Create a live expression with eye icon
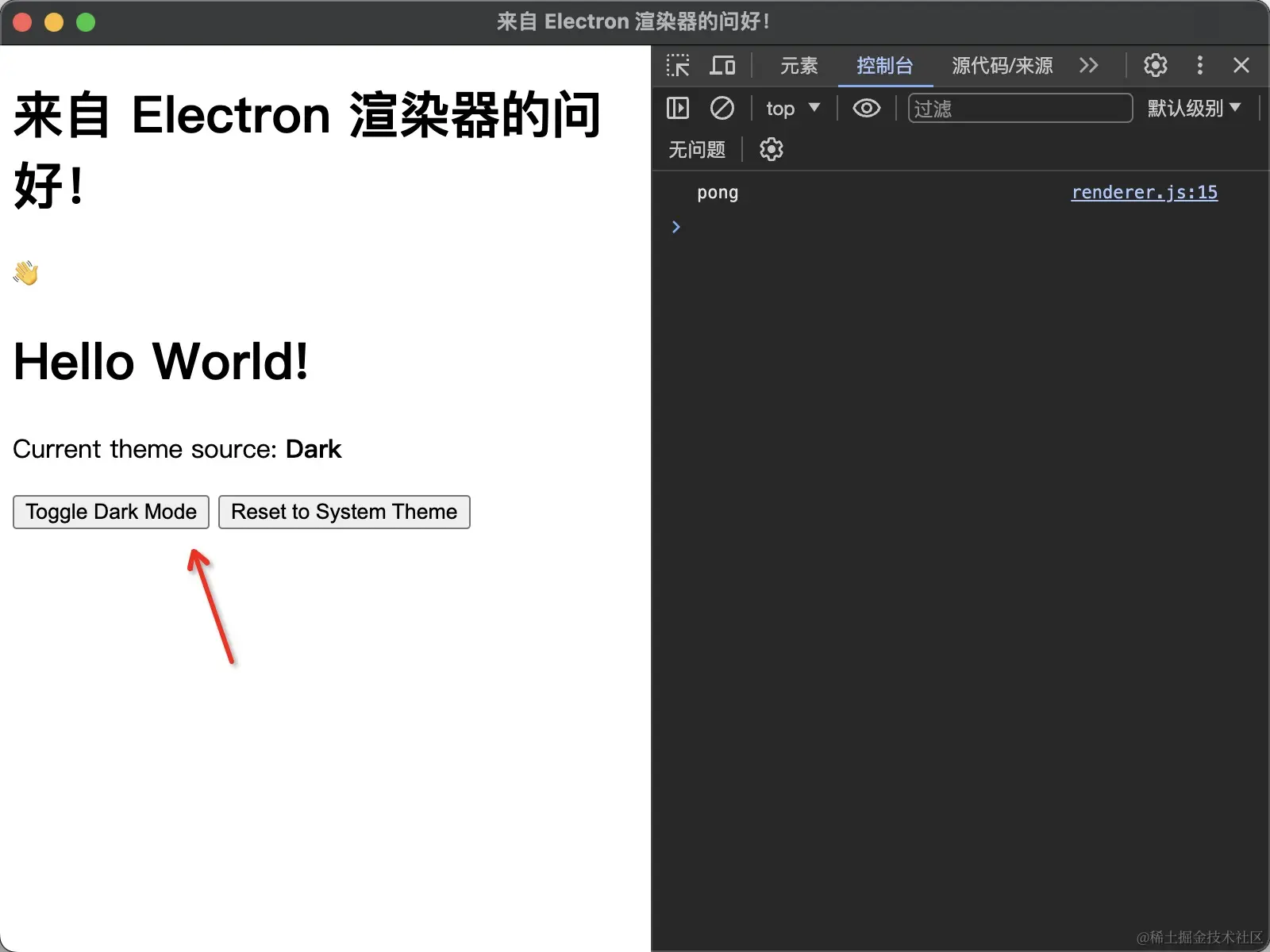This screenshot has width=1270, height=952. click(866, 108)
